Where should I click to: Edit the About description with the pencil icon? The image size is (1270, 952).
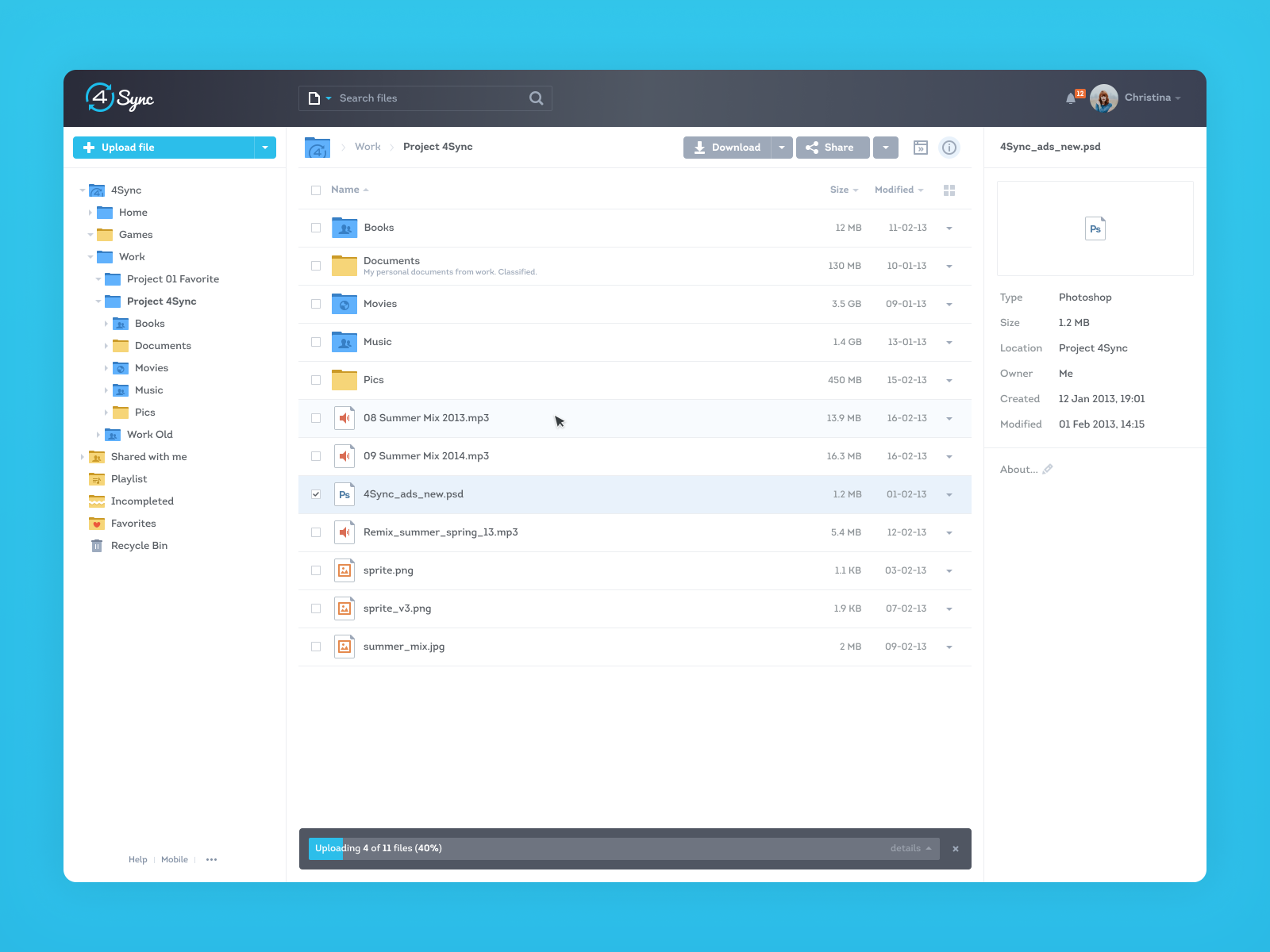pos(1048,469)
